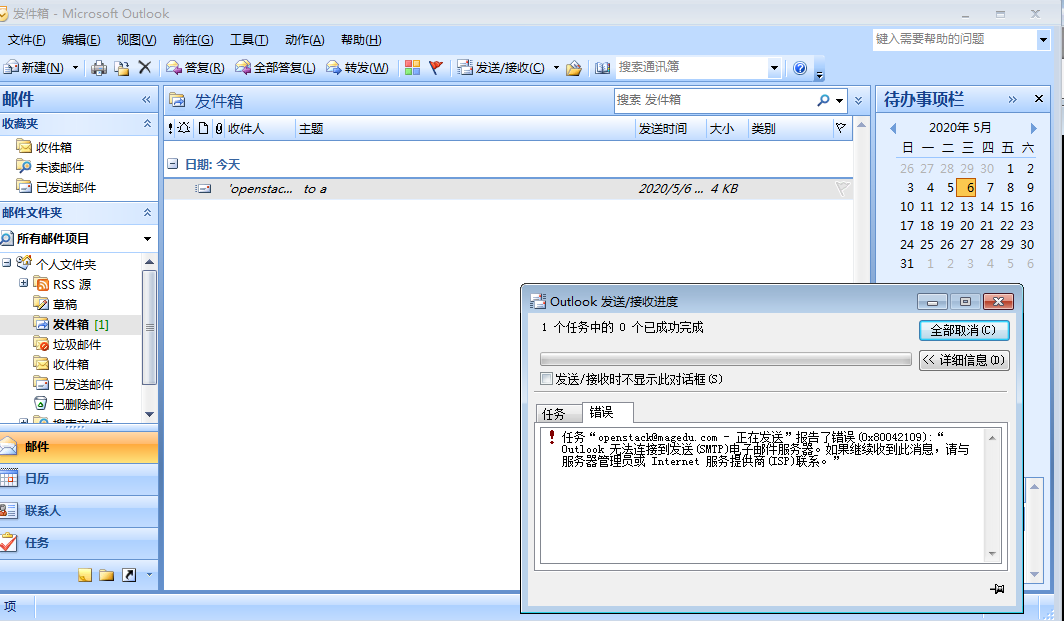Close the 待办事项栏 pane

pyautogui.click(x=1038, y=99)
